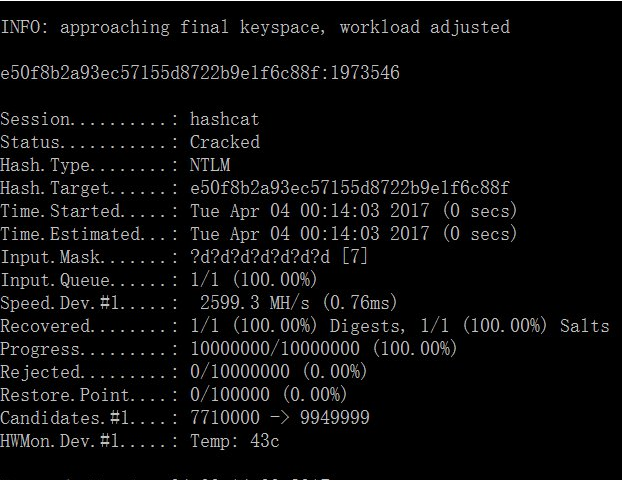The width and height of the screenshot is (622, 480).
Task: Click the Restore.Point 0/100000 value
Action: (x=230, y=394)
